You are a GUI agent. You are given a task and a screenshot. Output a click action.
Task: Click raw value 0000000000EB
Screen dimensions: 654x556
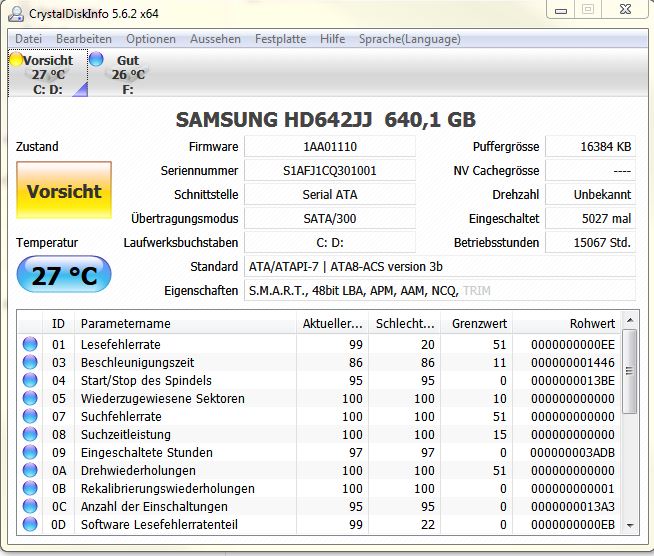pyautogui.click(x=572, y=524)
